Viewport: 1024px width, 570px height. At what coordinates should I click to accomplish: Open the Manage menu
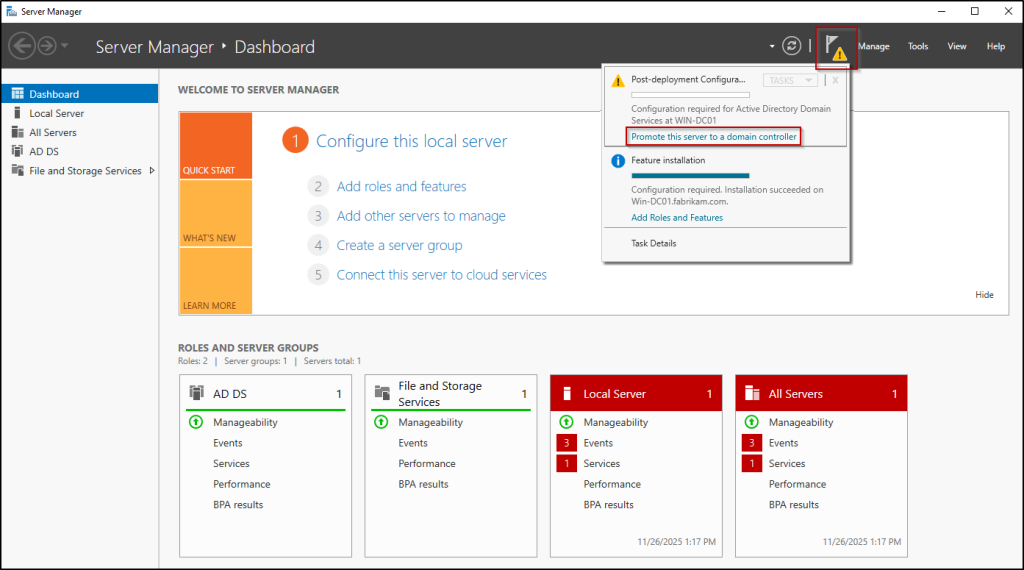(874, 46)
